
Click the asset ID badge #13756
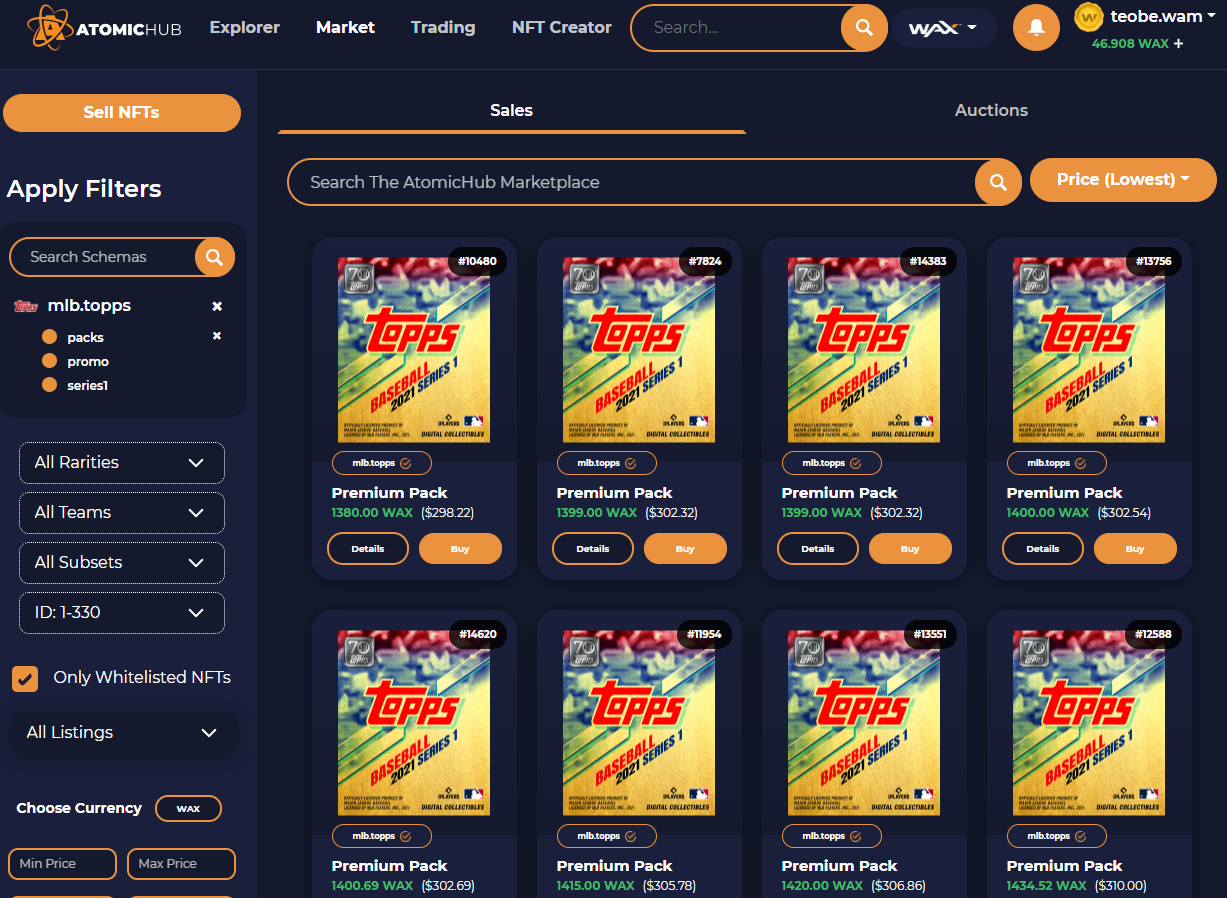pos(1153,262)
